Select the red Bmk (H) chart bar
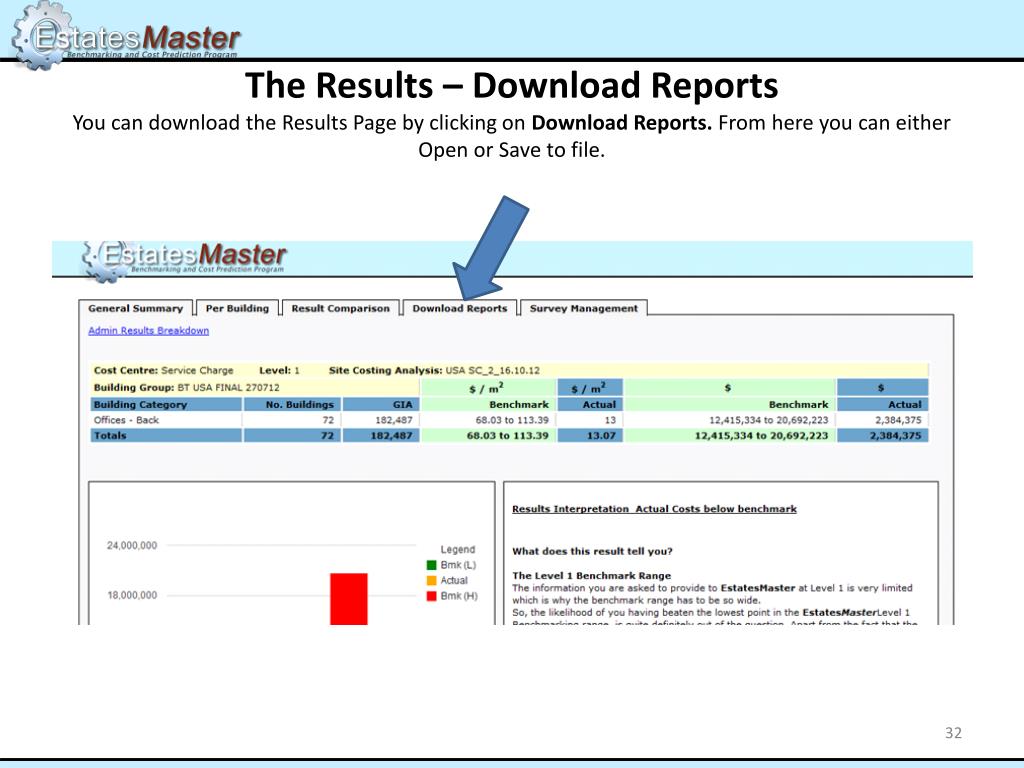Viewport: 1024px width, 768px height. [349, 599]
